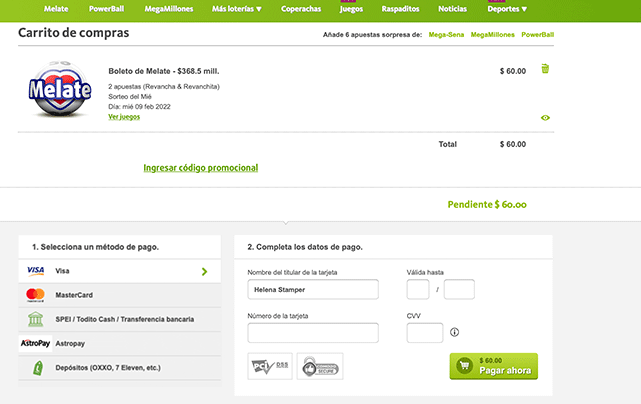Select SPEI / Todito Cash bank transfer option
The width and height of the screenshot is (641, 404).
pos(119,319)
